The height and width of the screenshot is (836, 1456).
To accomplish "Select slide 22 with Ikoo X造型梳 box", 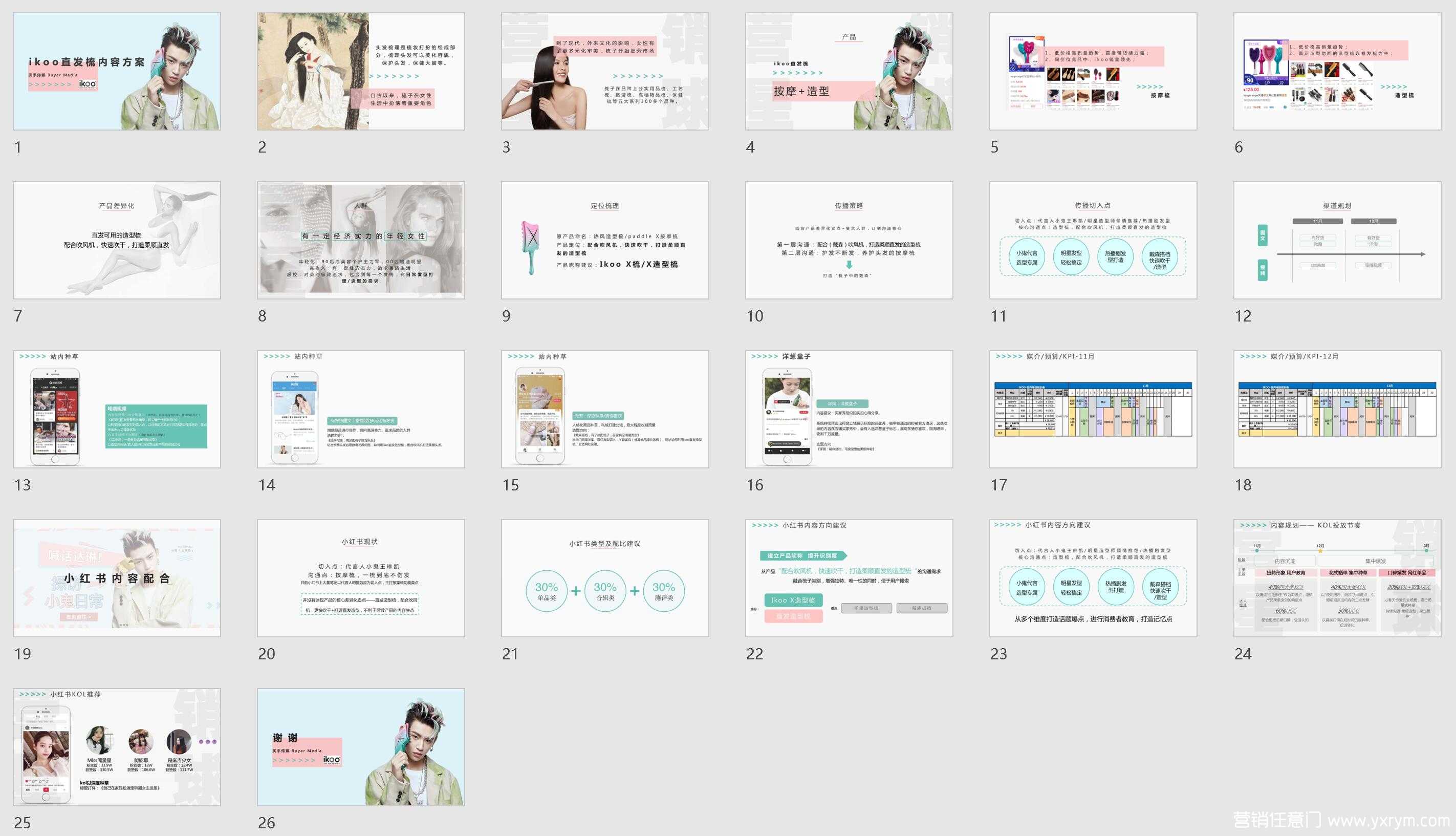I will (x=849, y=577).
